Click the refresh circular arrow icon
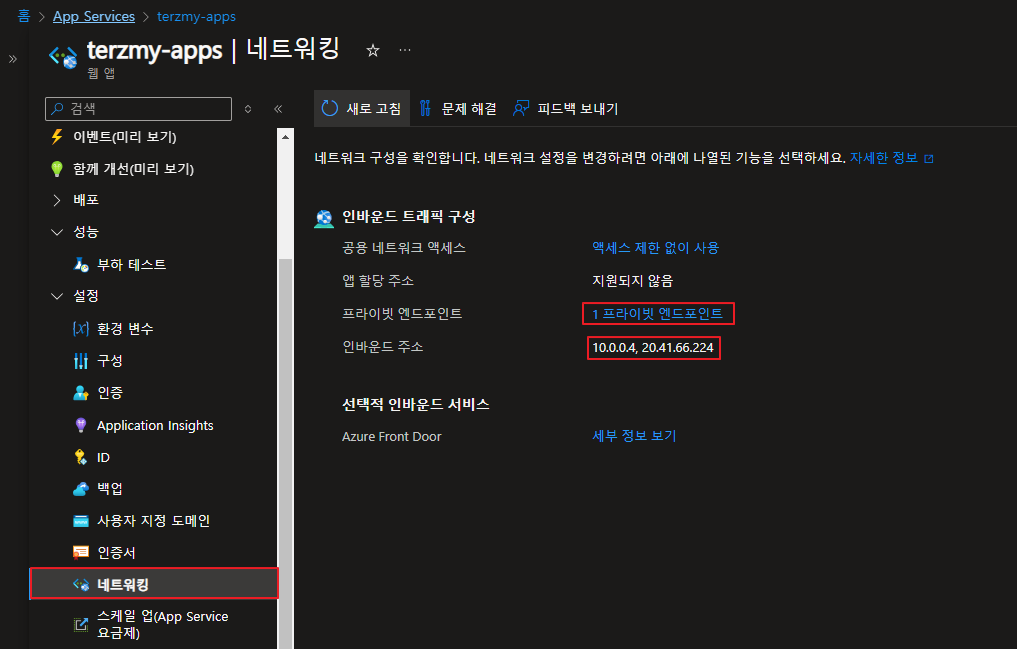This screenshot has width=1017, height=649. (329, 108)
